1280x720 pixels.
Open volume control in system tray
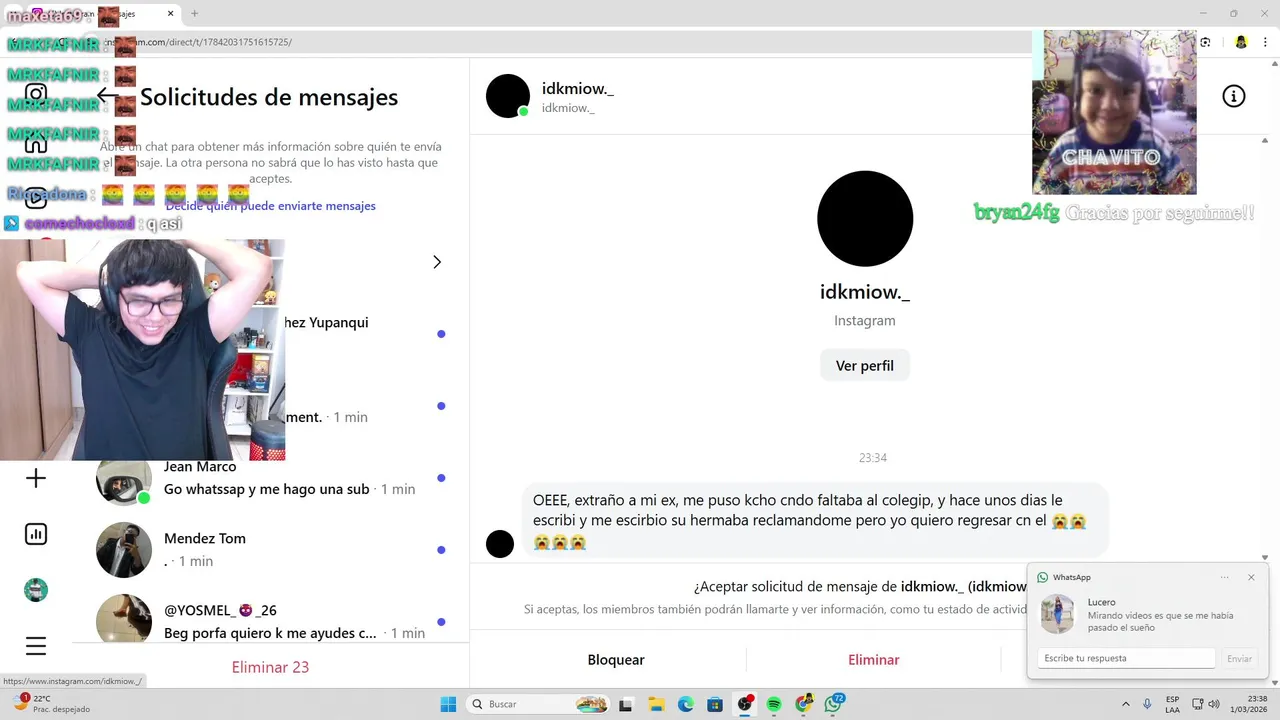[x=1214, y=704]
